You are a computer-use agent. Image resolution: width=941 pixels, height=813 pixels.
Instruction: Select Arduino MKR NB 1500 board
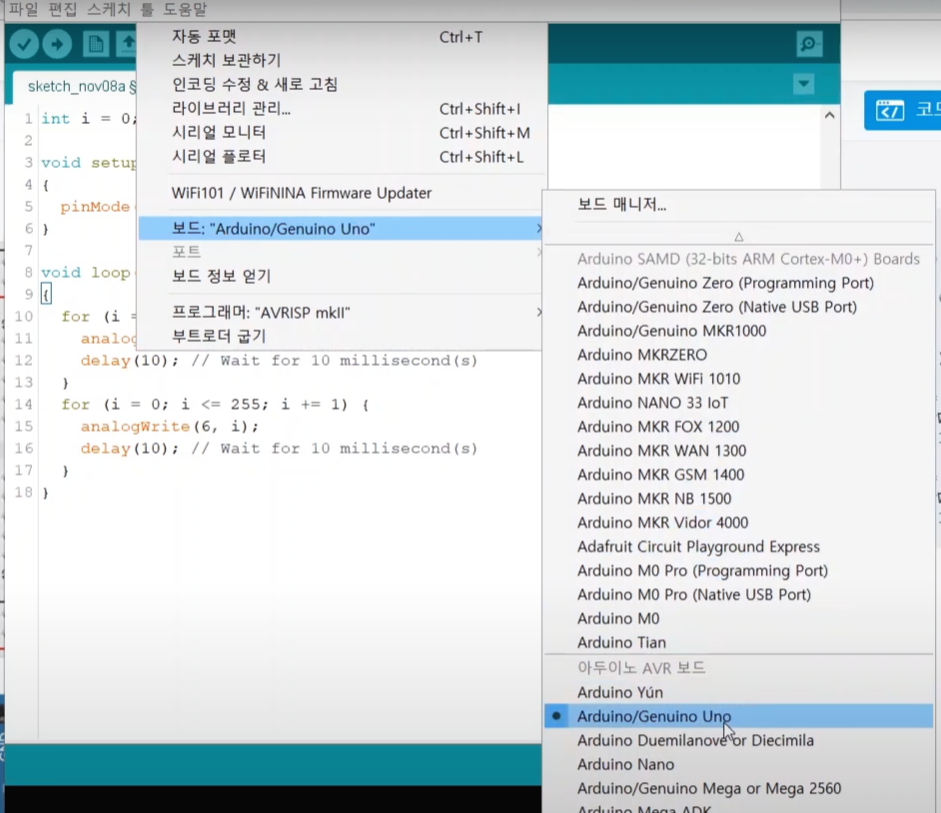click(x=739, y=499)
